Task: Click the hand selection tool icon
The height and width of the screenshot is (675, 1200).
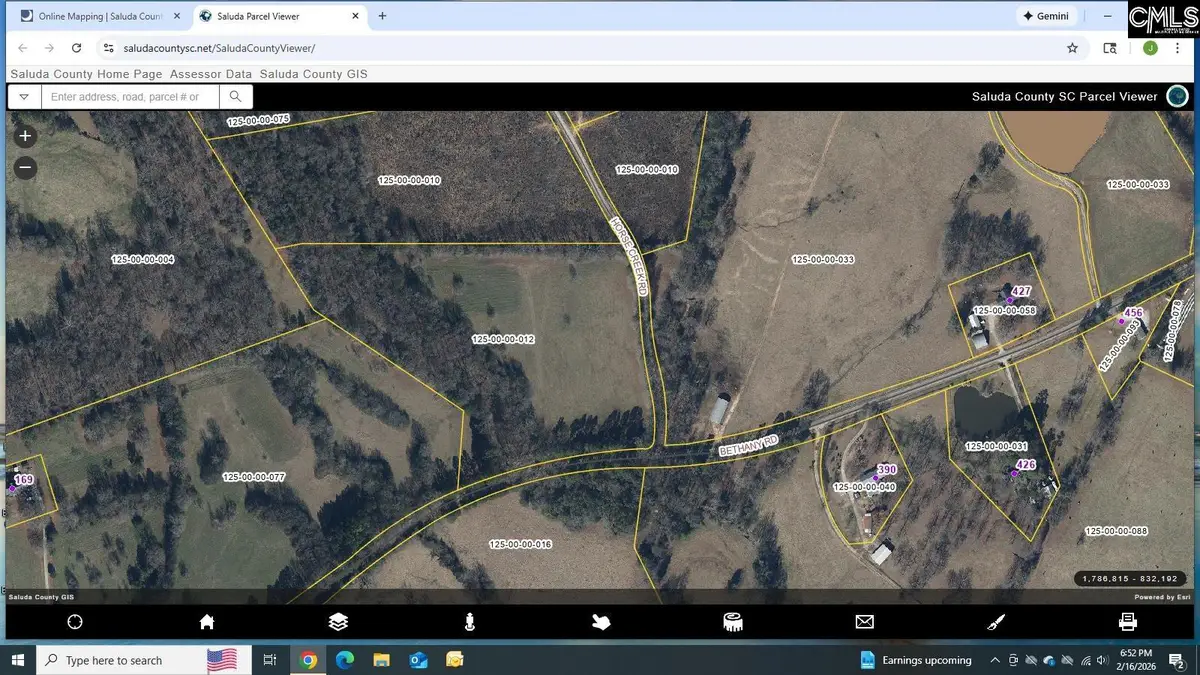Action: coord(600,622)
